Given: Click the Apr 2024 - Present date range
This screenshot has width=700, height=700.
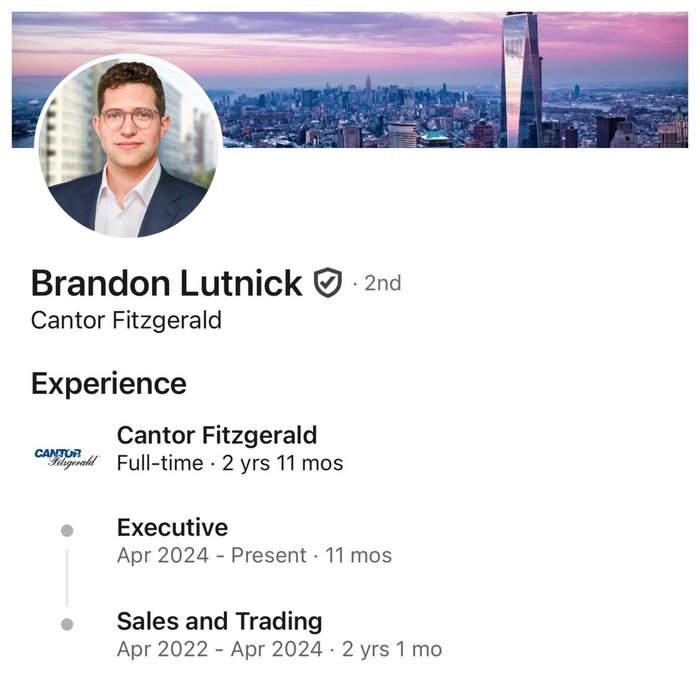Looking at the screenshot, I should [x=209, y=555].
